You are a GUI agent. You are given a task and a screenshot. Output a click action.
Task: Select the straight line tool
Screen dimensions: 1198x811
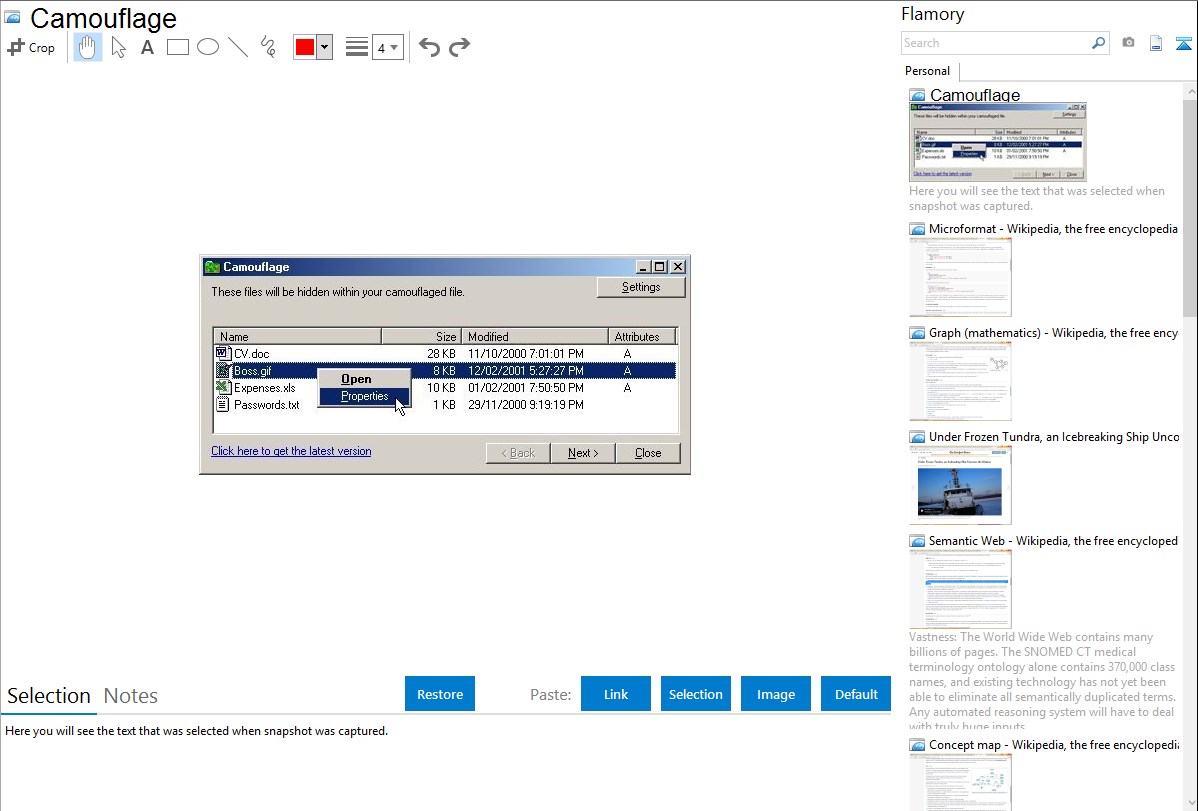point(238,47)
